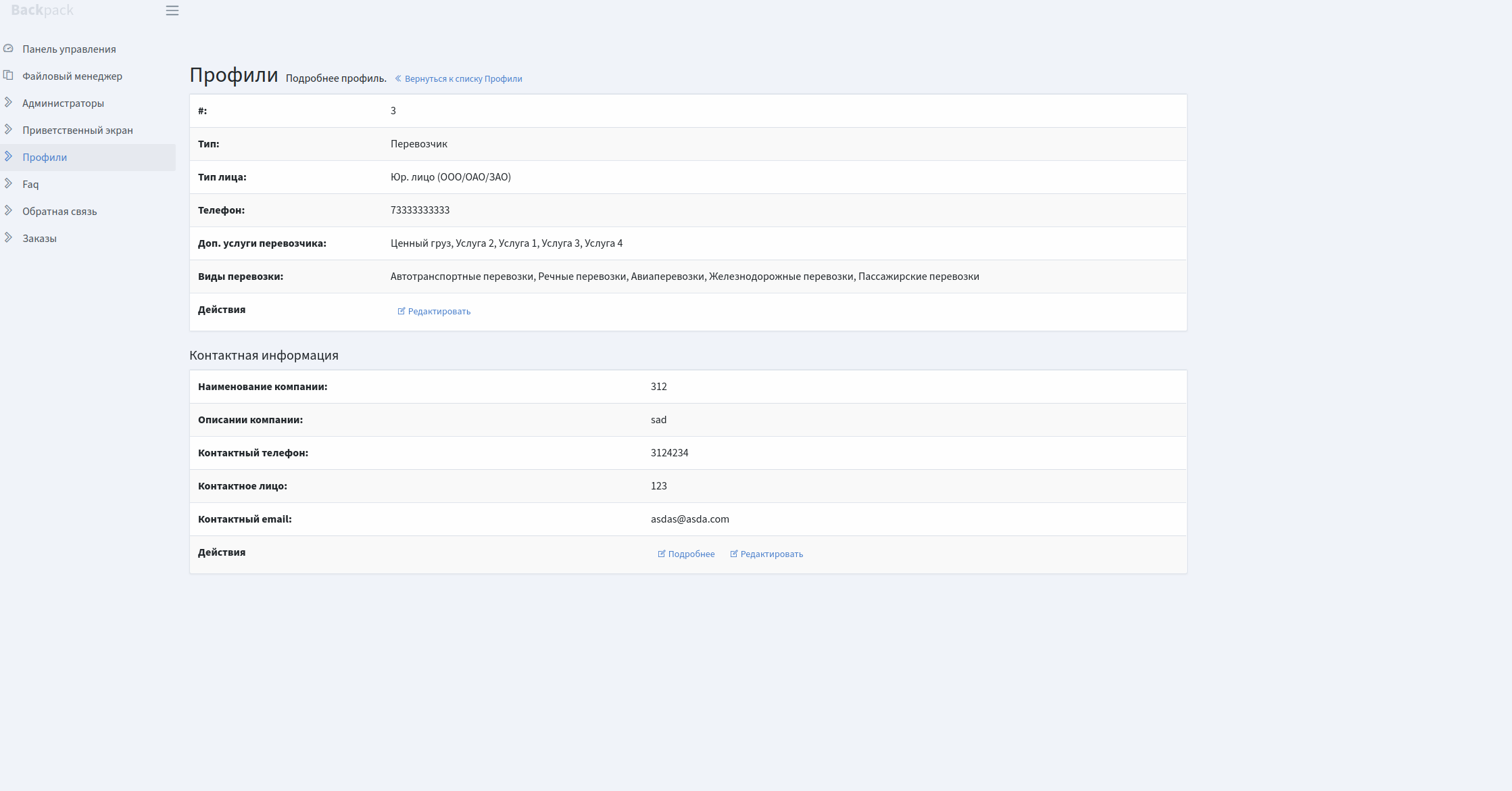The width and height of the screenshot is (1512, 791).
Task: Click the back arrow icon near Вернуться
Action: pos(398,79)
